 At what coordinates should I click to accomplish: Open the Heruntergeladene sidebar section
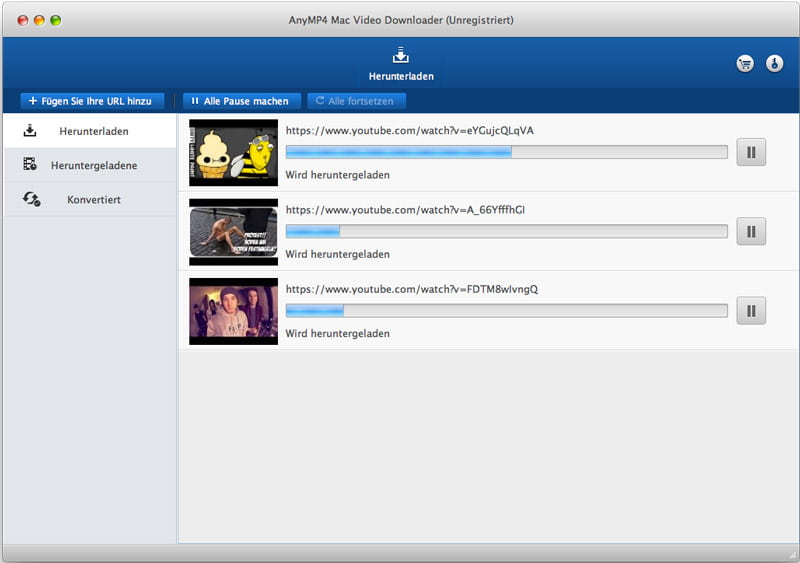[x=90, y=165]
